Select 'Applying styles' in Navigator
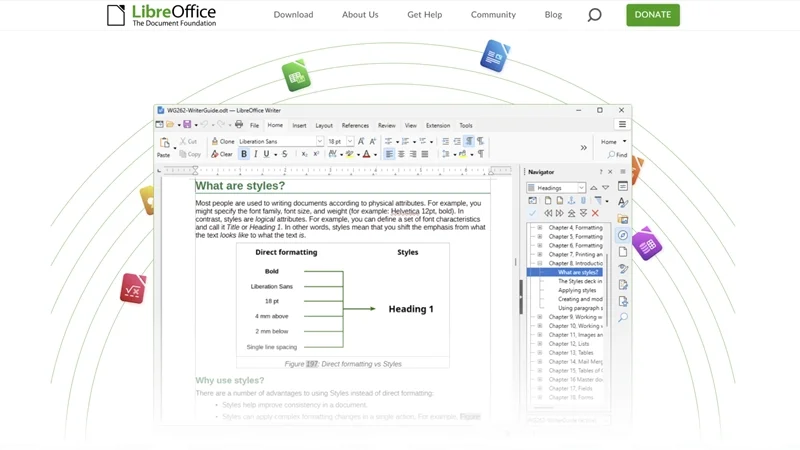 [x=577, y=290]
